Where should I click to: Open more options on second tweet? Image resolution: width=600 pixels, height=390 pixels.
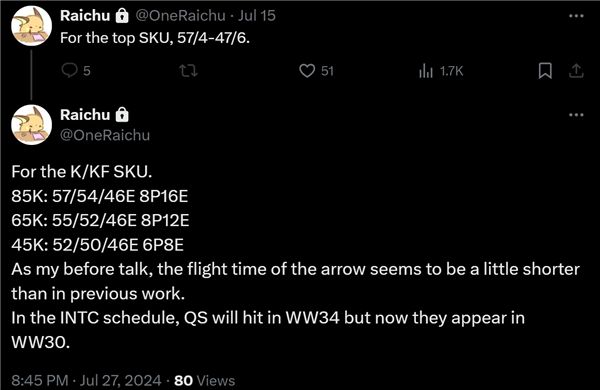[x=576, y=115]
